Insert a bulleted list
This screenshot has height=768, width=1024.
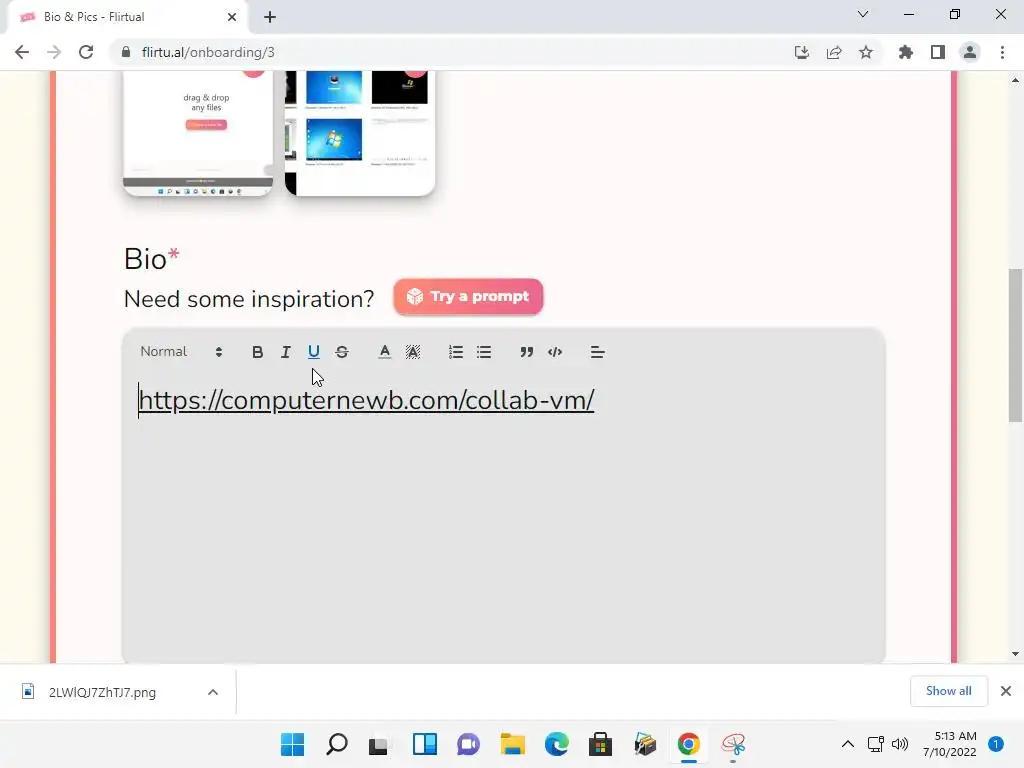click(484, 352)
